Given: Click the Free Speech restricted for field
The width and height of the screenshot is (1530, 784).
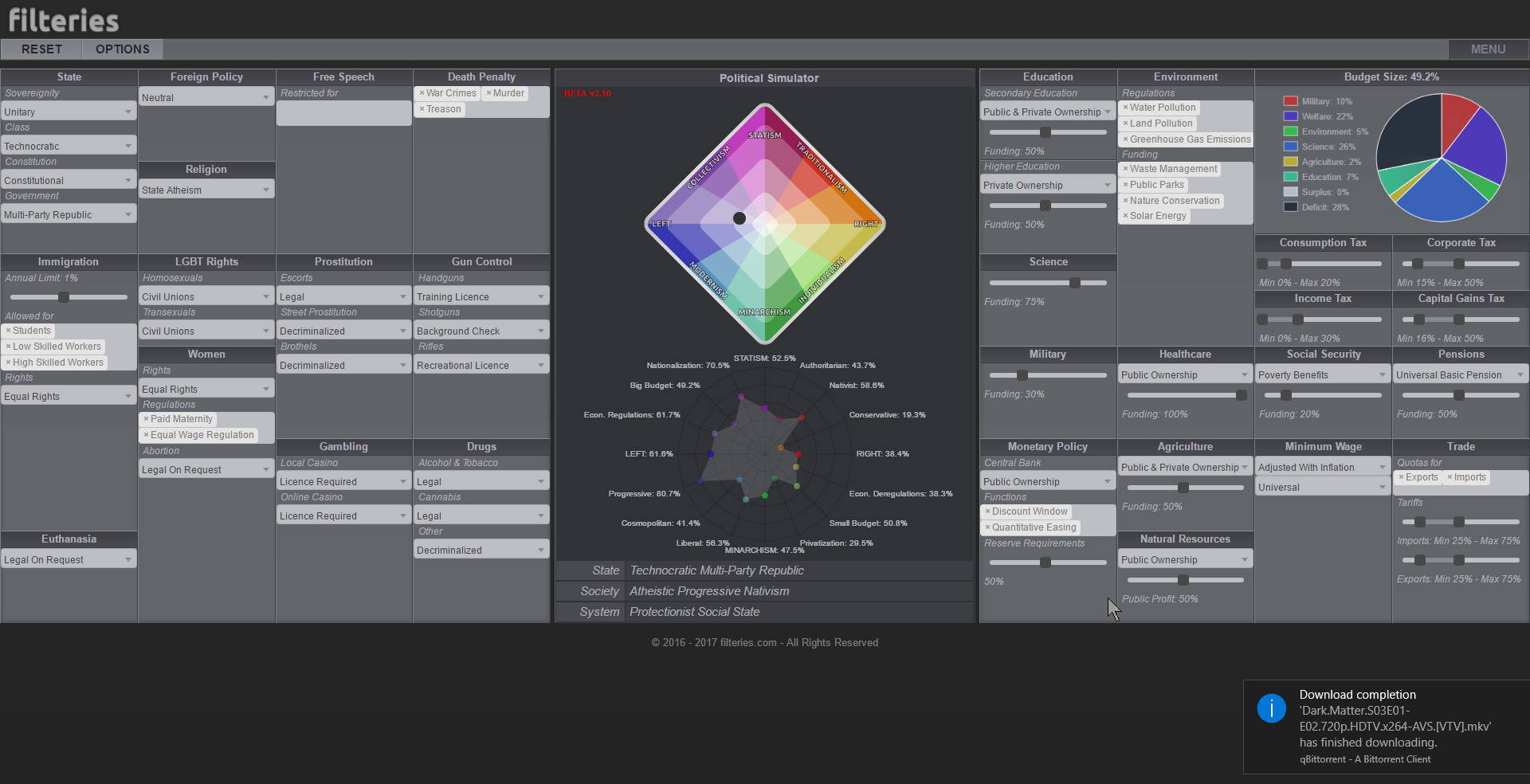Looking at the screenshot, I should 343,114.
